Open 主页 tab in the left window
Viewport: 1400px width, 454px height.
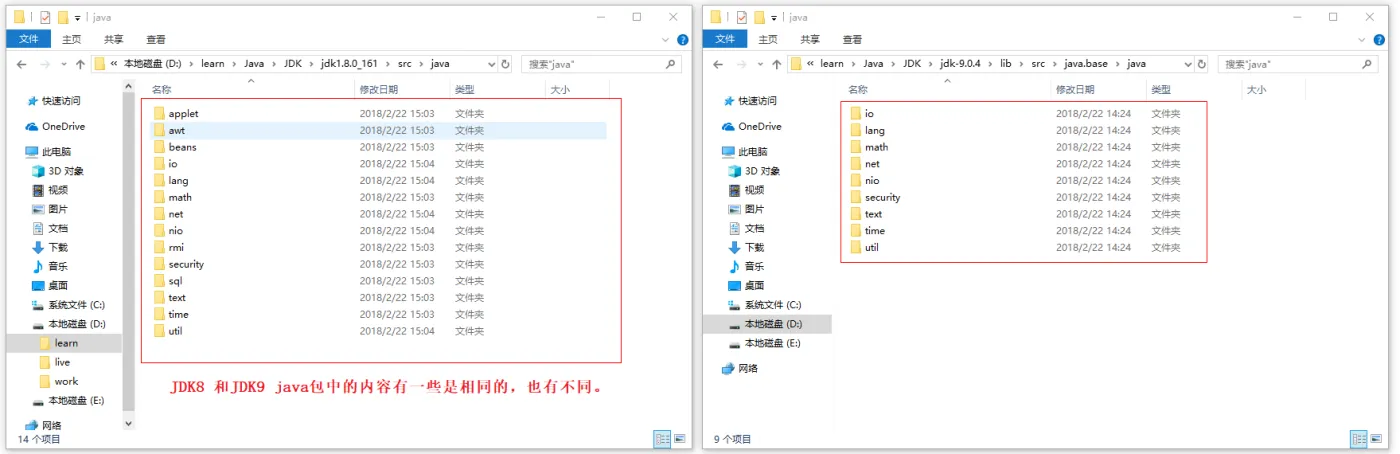71,40
